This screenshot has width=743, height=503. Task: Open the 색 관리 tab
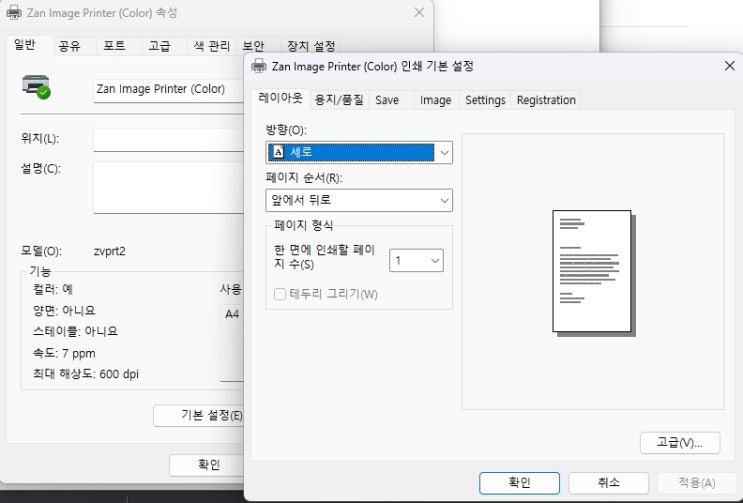click(x=211, y=46)
